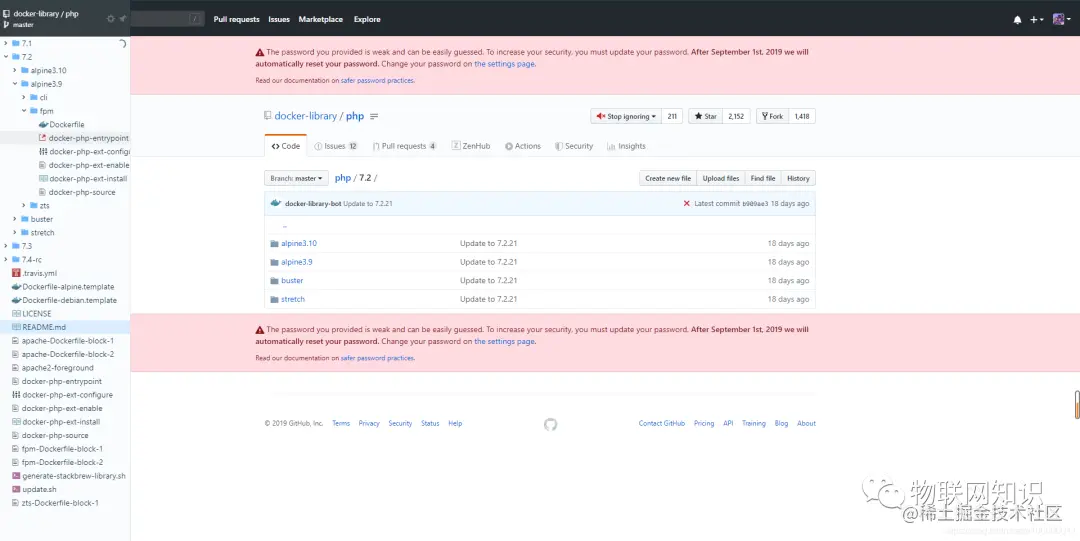Open the 2,152 stargazers count
The image size is (1080, 541).
click(736, 116)
